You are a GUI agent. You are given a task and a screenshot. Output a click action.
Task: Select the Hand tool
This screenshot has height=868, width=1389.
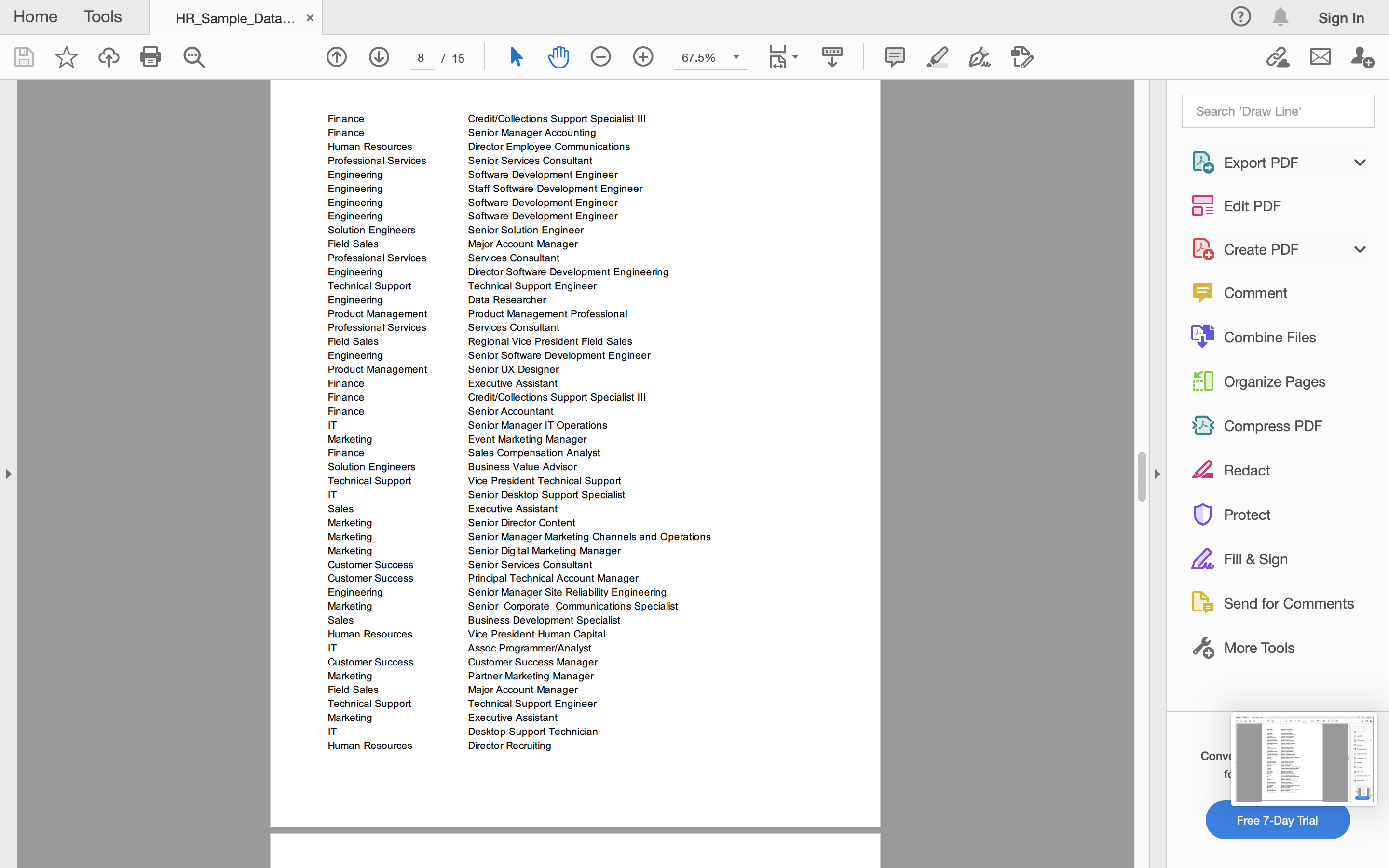tap(558, 57)
